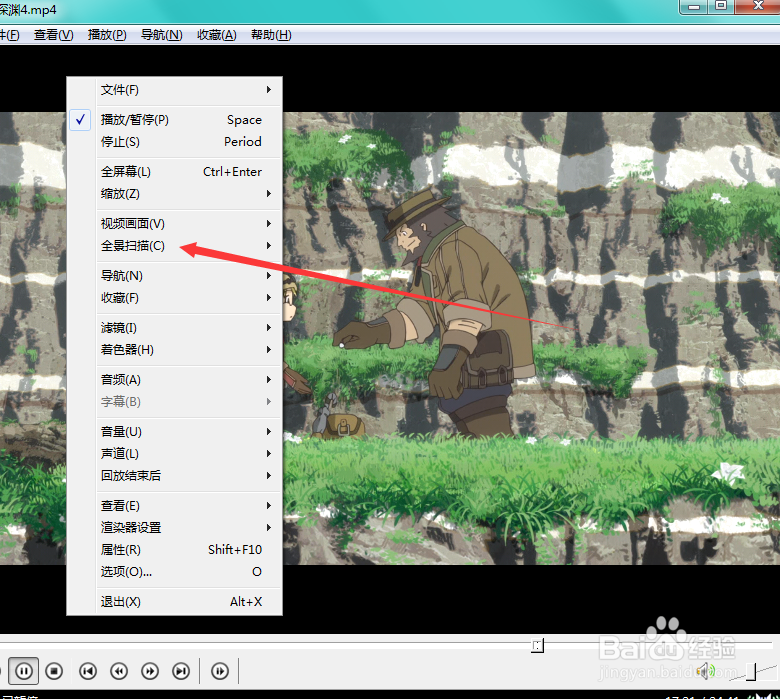Click the volume slider handle
780x699 pixels.
pos(751,672)
